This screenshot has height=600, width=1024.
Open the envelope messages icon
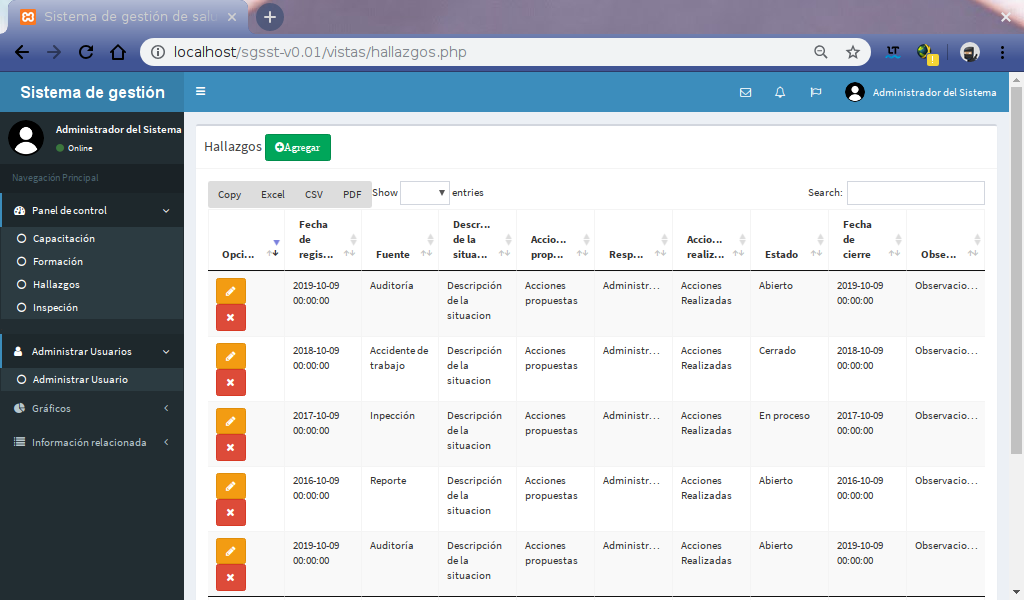745,92
